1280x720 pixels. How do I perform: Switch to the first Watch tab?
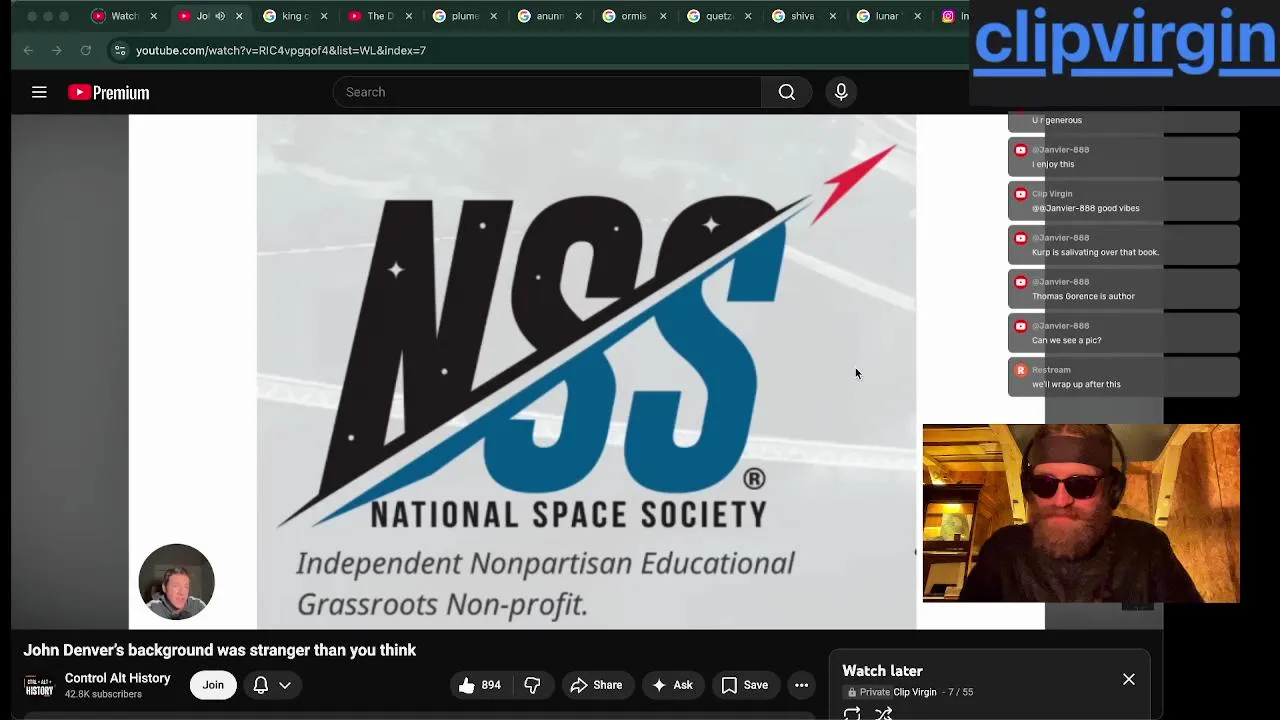(124, 16)
